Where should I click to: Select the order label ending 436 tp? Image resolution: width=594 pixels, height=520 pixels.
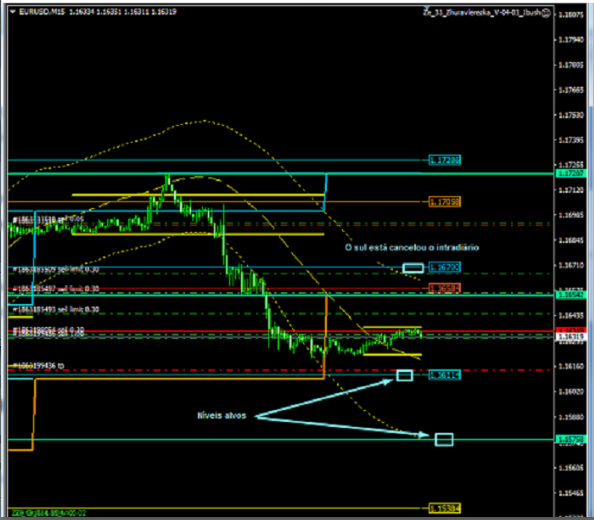(x=38, y=366)
